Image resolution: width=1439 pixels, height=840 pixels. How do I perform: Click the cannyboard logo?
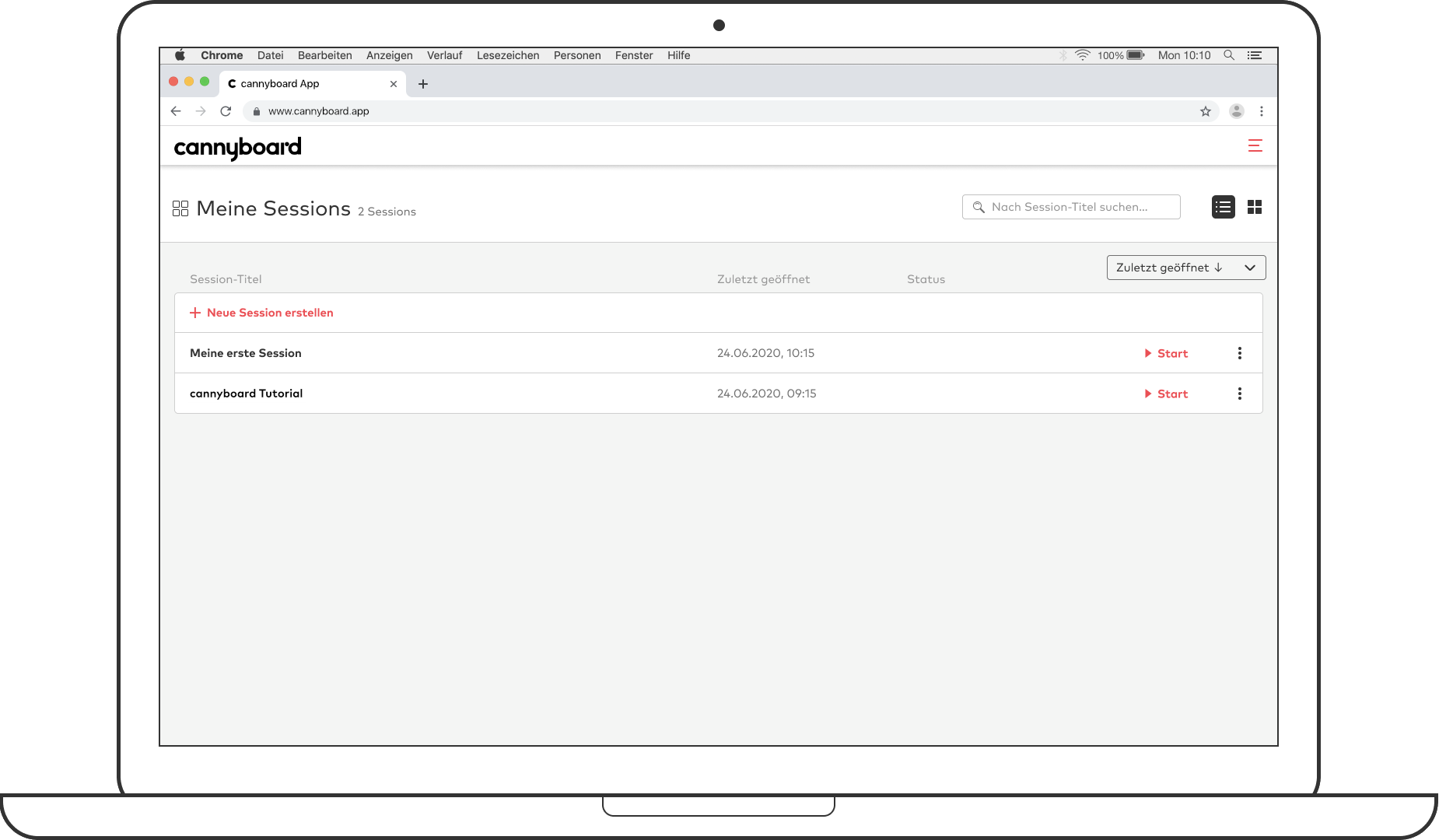(237, 147)
